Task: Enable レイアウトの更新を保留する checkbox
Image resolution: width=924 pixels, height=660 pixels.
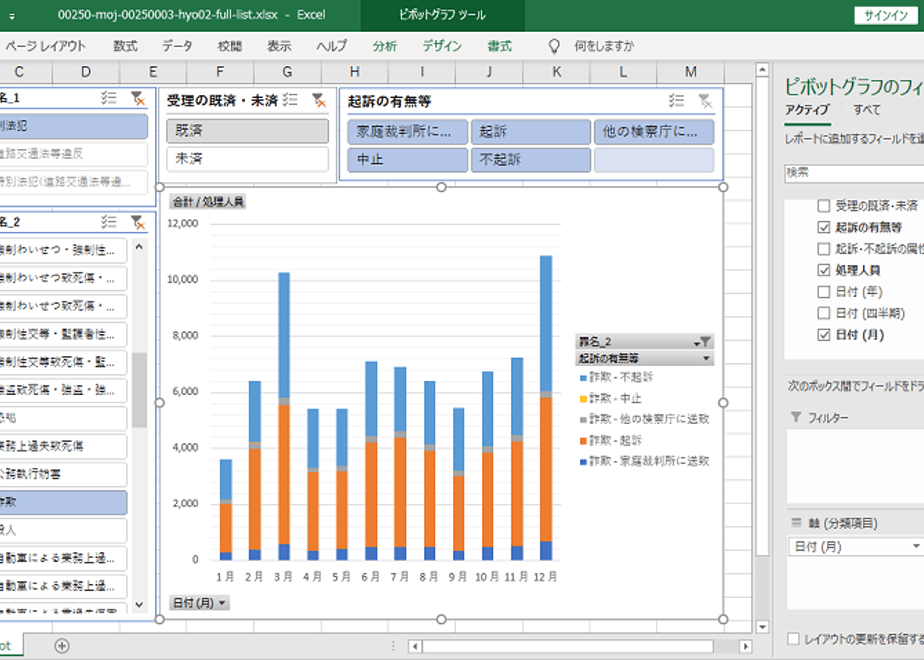Action: pyautogui.click(x=793, y=639)
